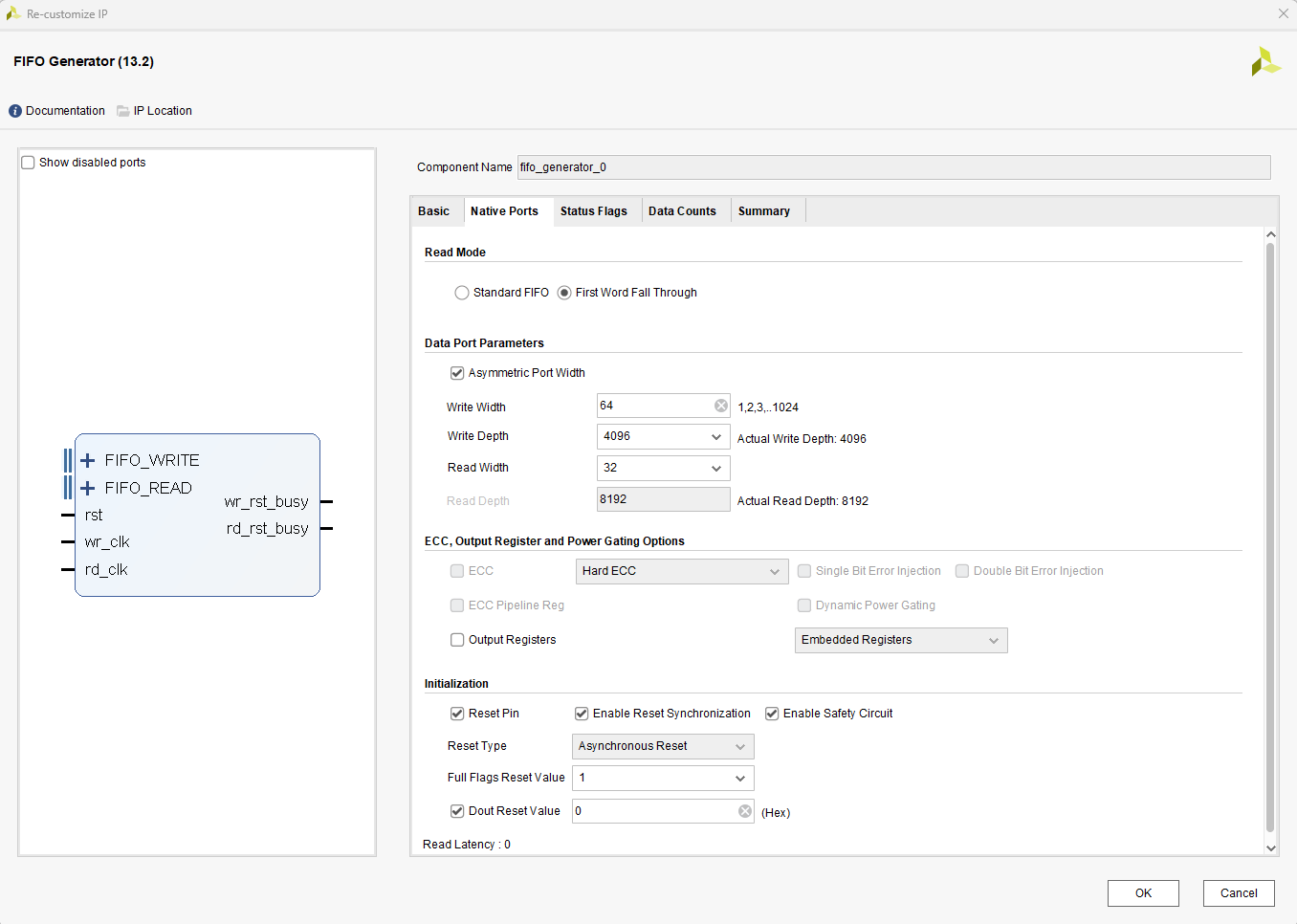Expand the FIFO_WRITE interface plus icon
Viewport: 1297px width, 924px height.
tap(88, 460)
